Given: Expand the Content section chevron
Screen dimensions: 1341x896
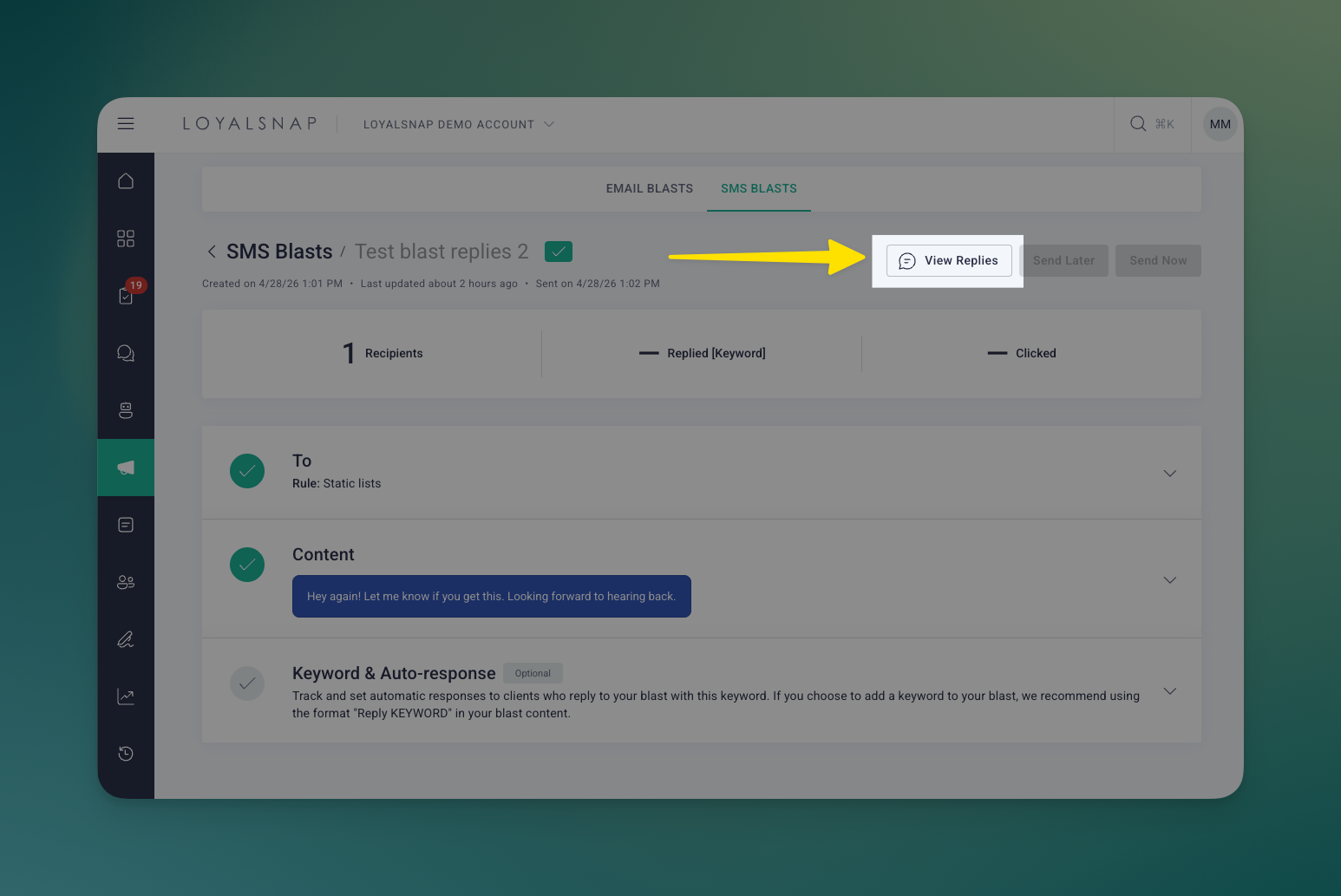Looking at the screenshot, I should [1170, 580].
